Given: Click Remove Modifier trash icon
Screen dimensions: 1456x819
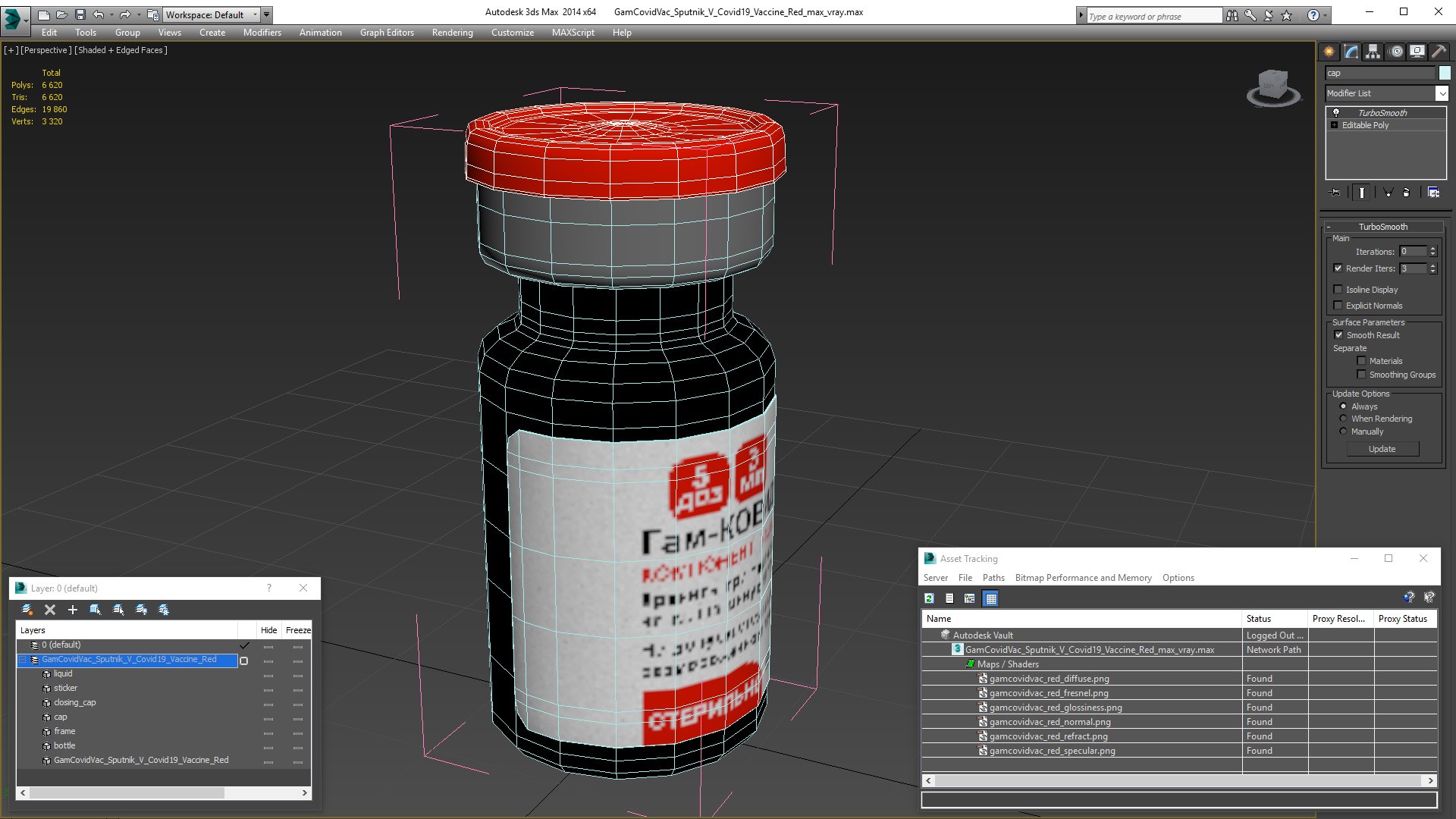Looking at the screenshot, I should 1407,193.
